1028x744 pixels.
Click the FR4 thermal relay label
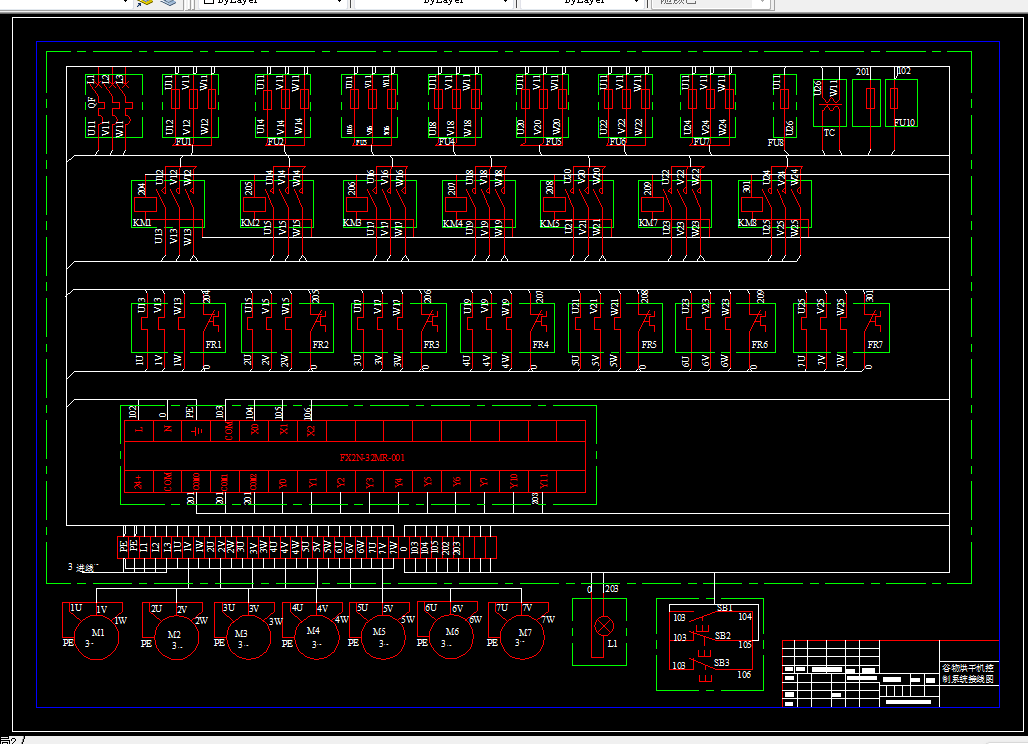click(x=541, y=344)
